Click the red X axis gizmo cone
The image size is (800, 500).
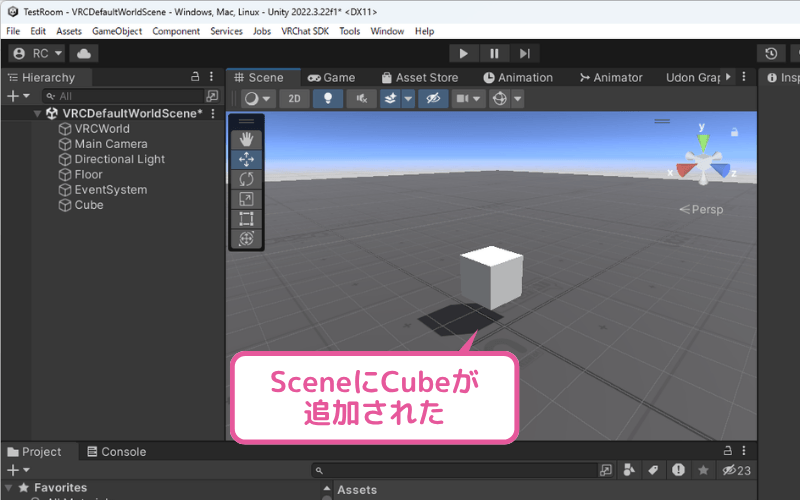point(684,170)
